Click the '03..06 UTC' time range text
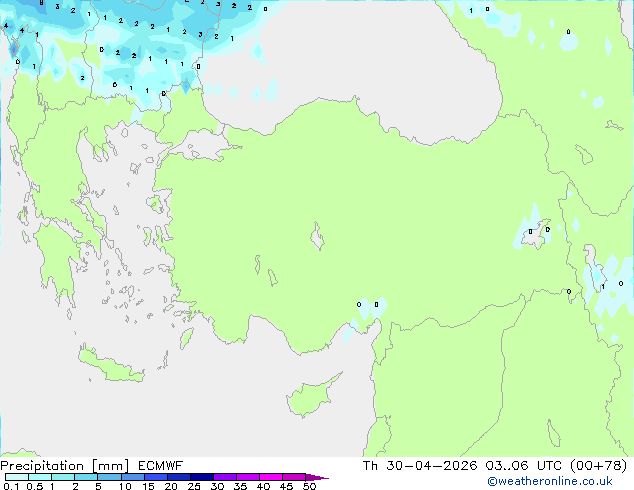 pyautogui.click(x=524, y=466)
